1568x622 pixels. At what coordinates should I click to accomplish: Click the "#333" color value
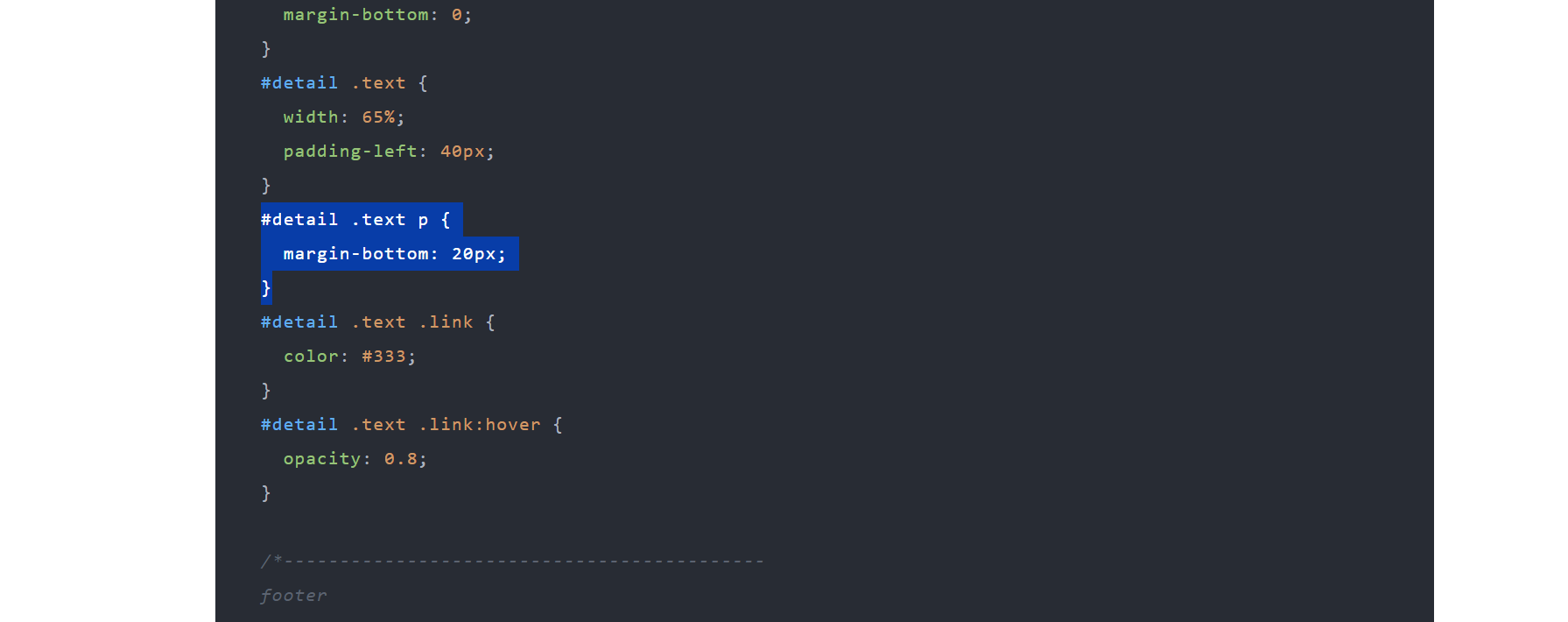(x=383, y=357)
